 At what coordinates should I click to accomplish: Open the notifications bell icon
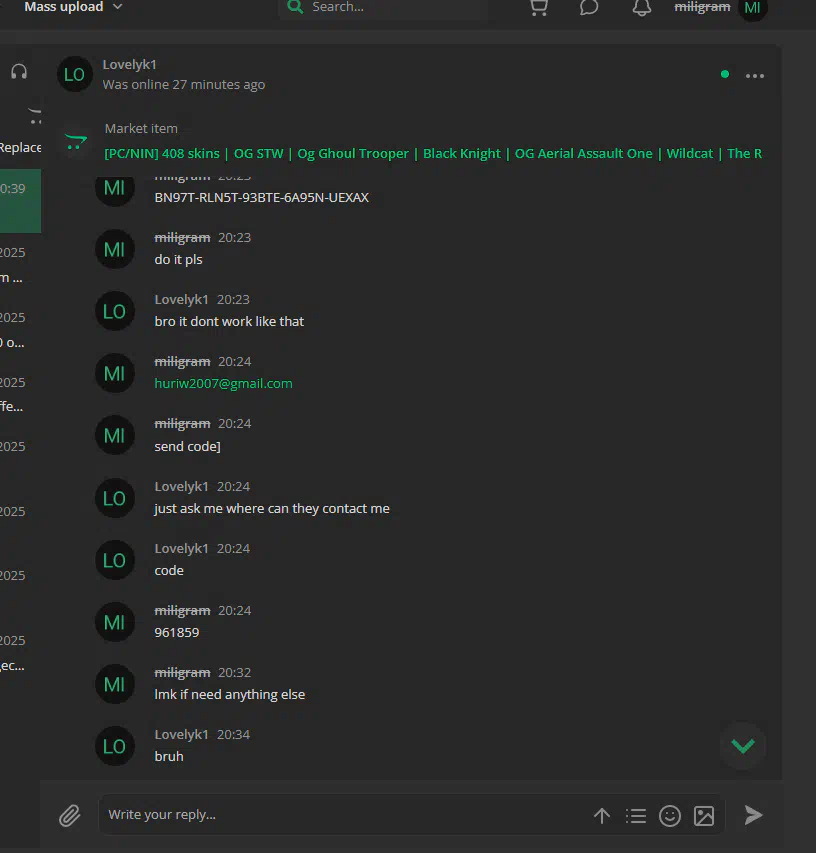click(x=642, y=8)
